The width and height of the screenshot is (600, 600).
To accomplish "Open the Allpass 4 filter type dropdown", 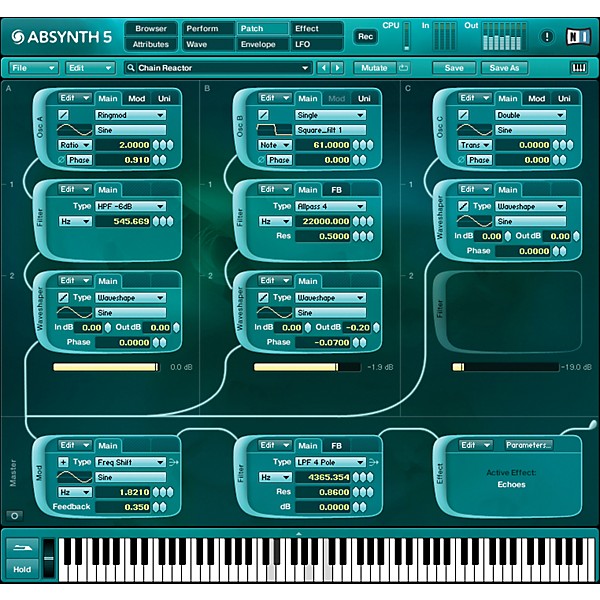I will [330, 206].
